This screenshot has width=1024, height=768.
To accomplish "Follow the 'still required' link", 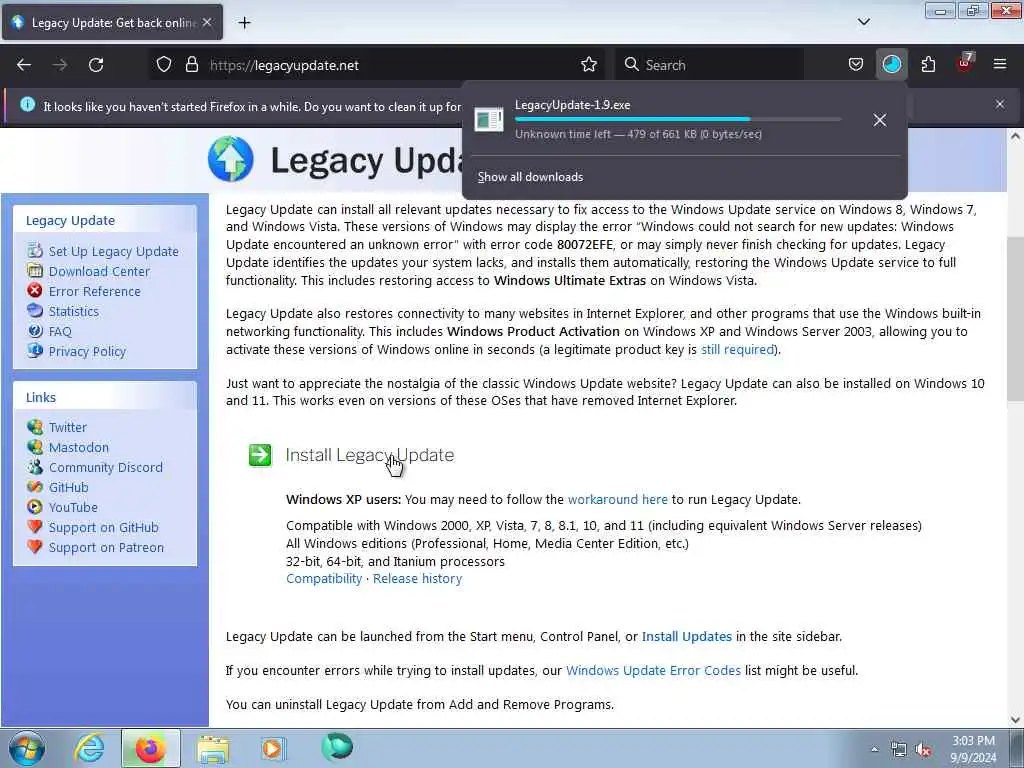I will tap(737, 349).
